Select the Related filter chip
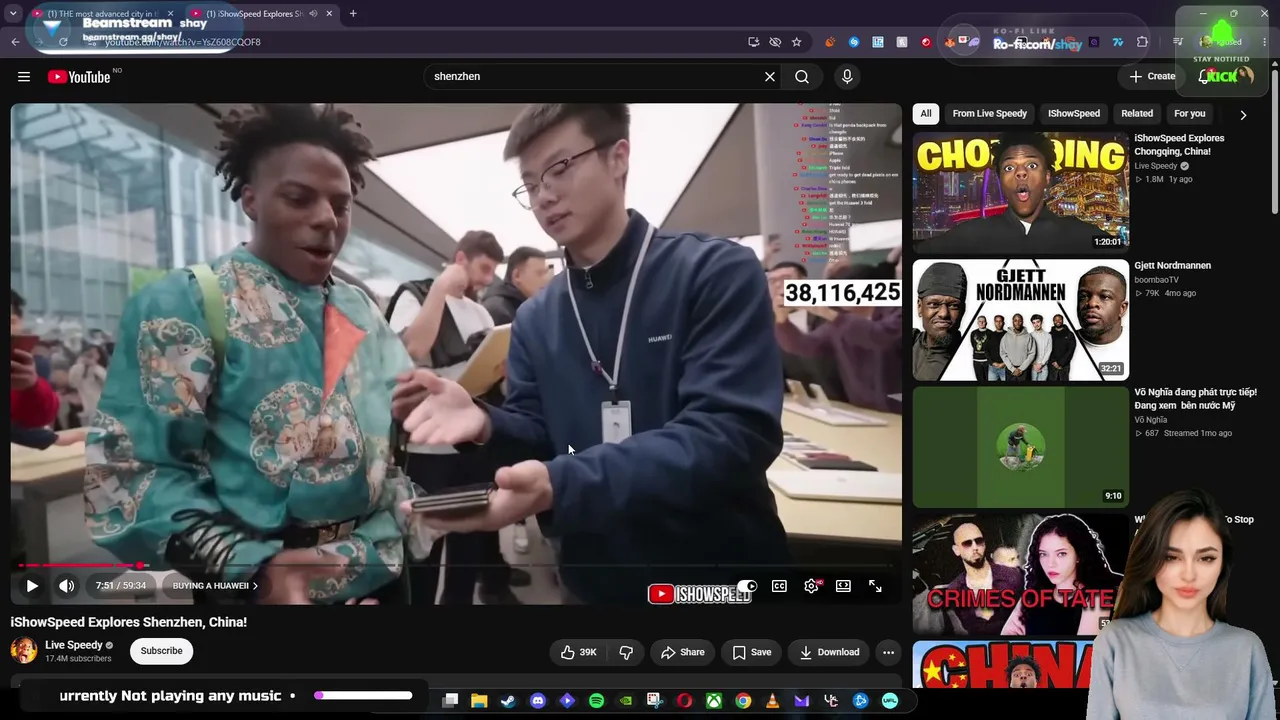Viewport: 1280px width, 720px height. coord(1137,114)
